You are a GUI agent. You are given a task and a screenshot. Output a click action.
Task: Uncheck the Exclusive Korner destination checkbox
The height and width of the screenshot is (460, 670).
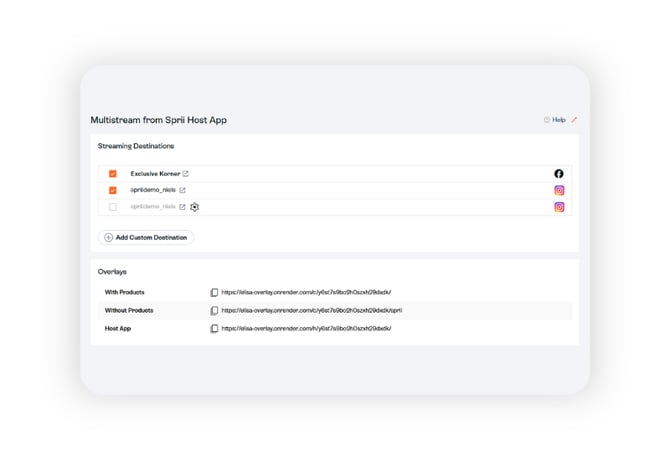point(113,174)
